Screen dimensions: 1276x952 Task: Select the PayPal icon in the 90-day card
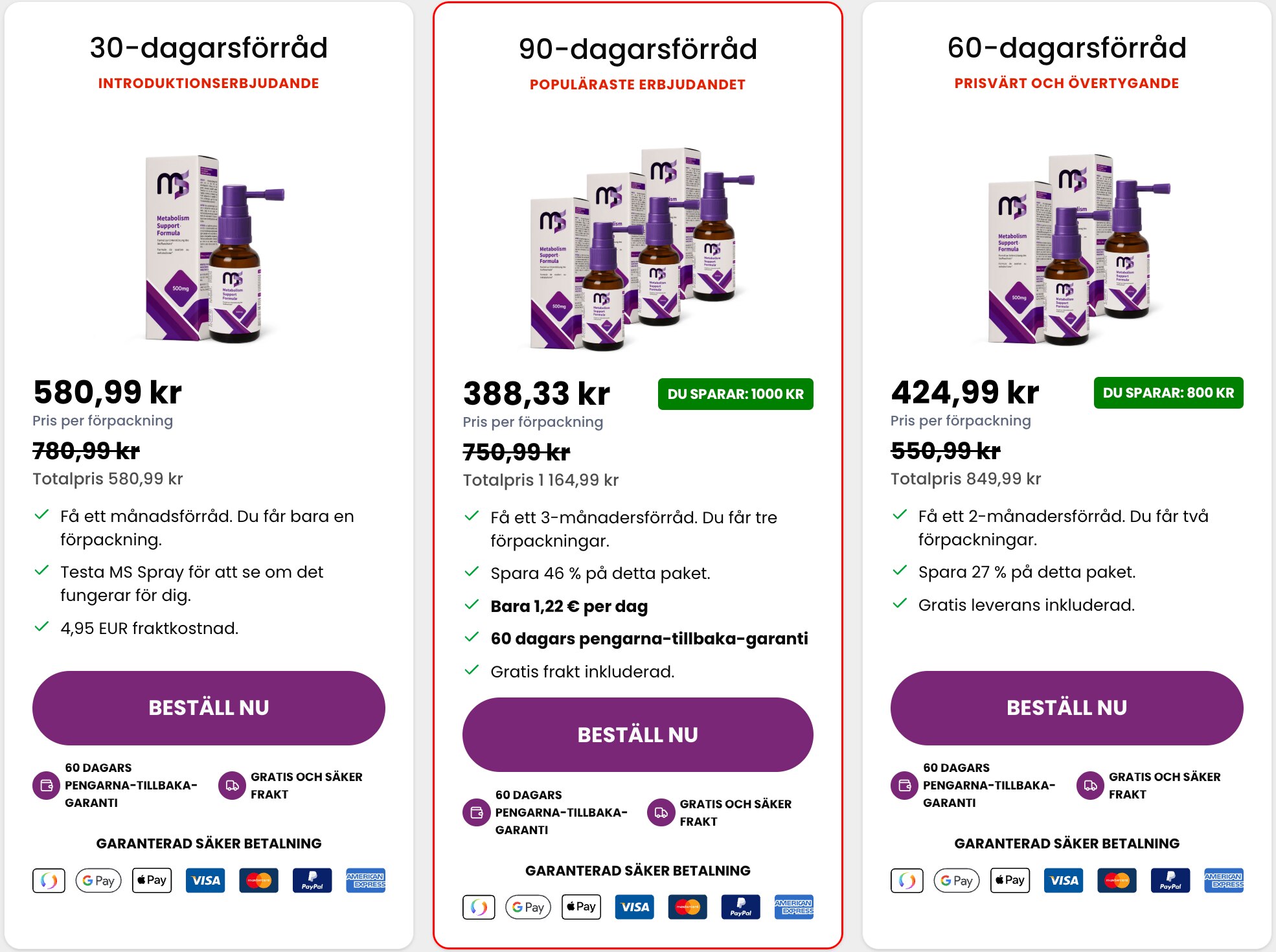(740, 907)
